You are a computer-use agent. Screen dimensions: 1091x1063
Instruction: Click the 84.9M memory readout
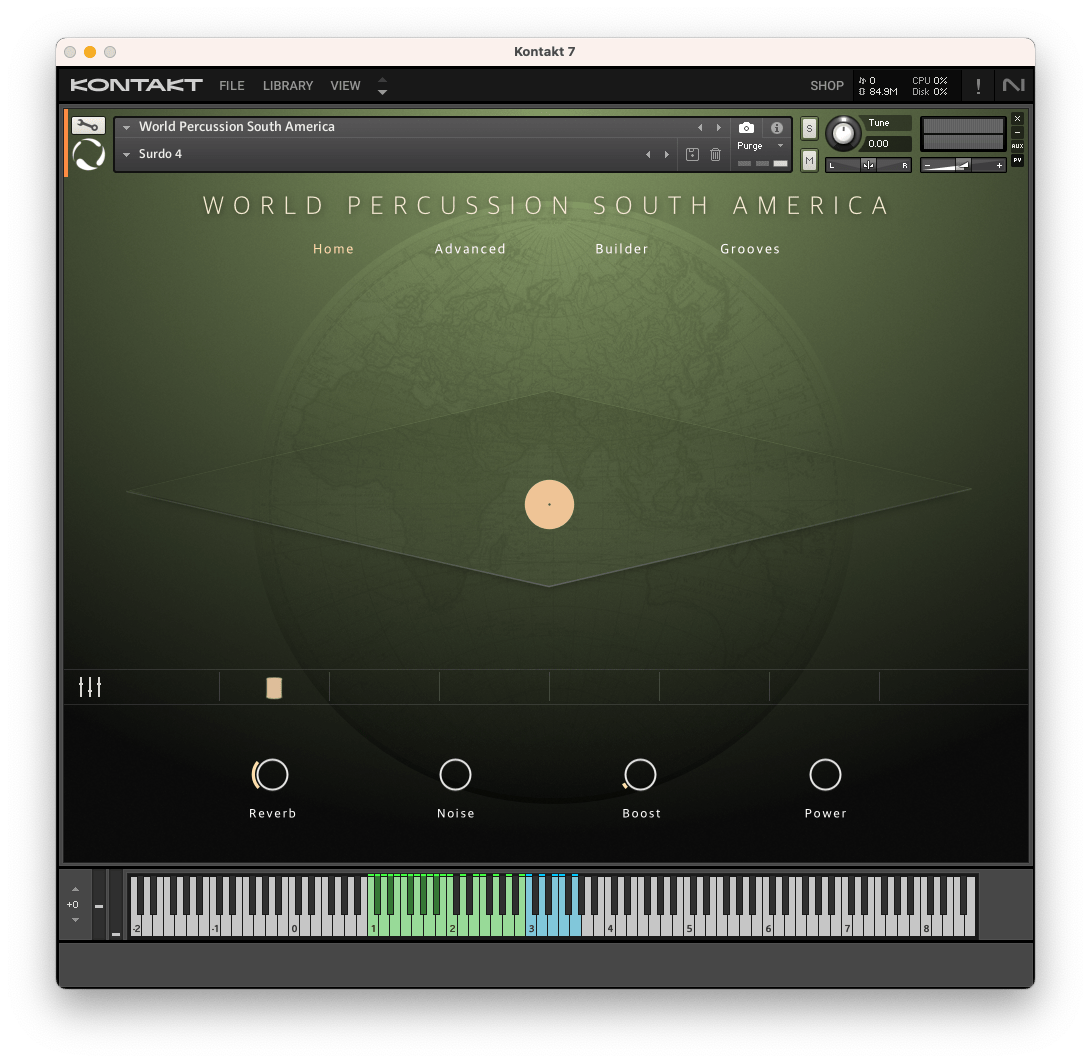pos(878,92)
